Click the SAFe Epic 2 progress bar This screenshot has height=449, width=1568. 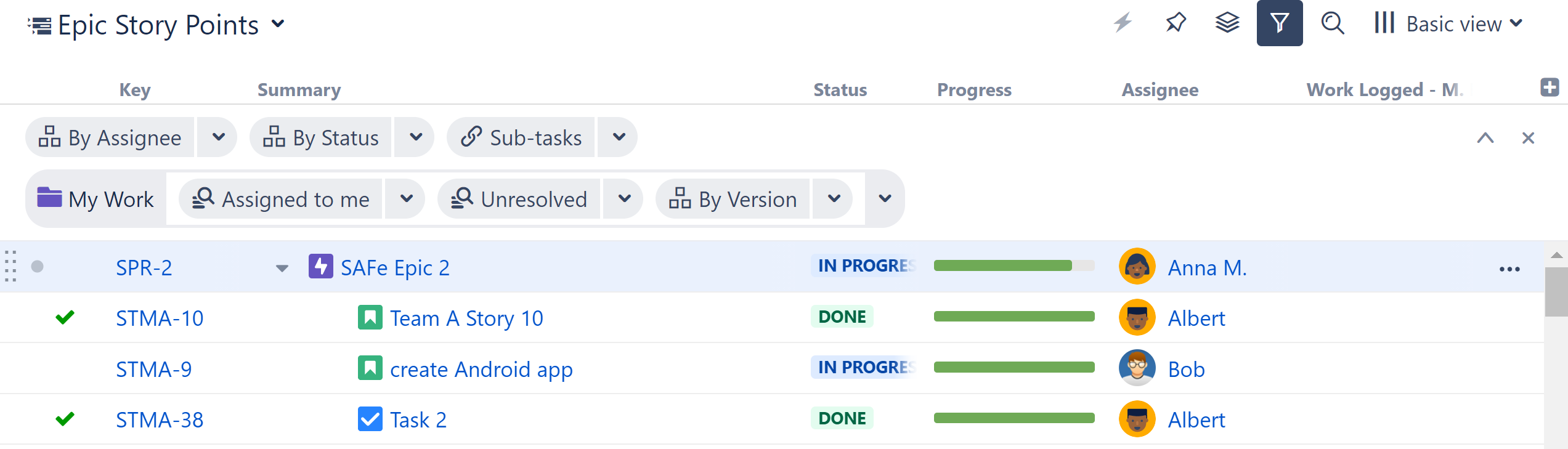click(x=1014, y=265)
